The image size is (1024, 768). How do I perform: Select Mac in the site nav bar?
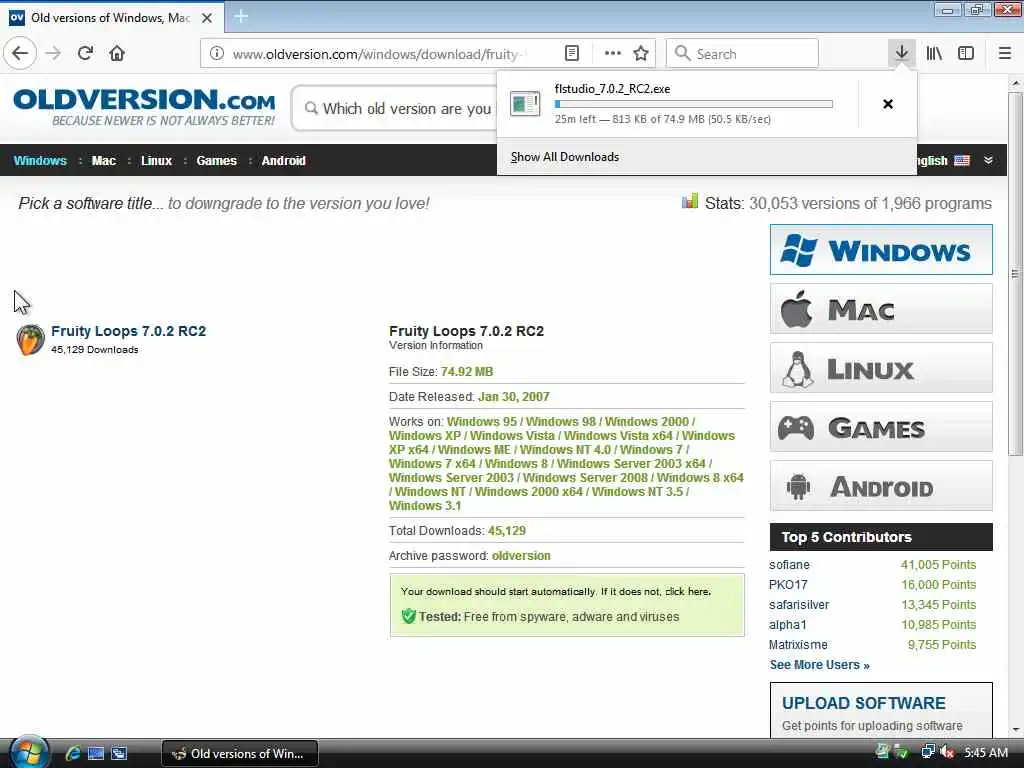pos(104,161)
